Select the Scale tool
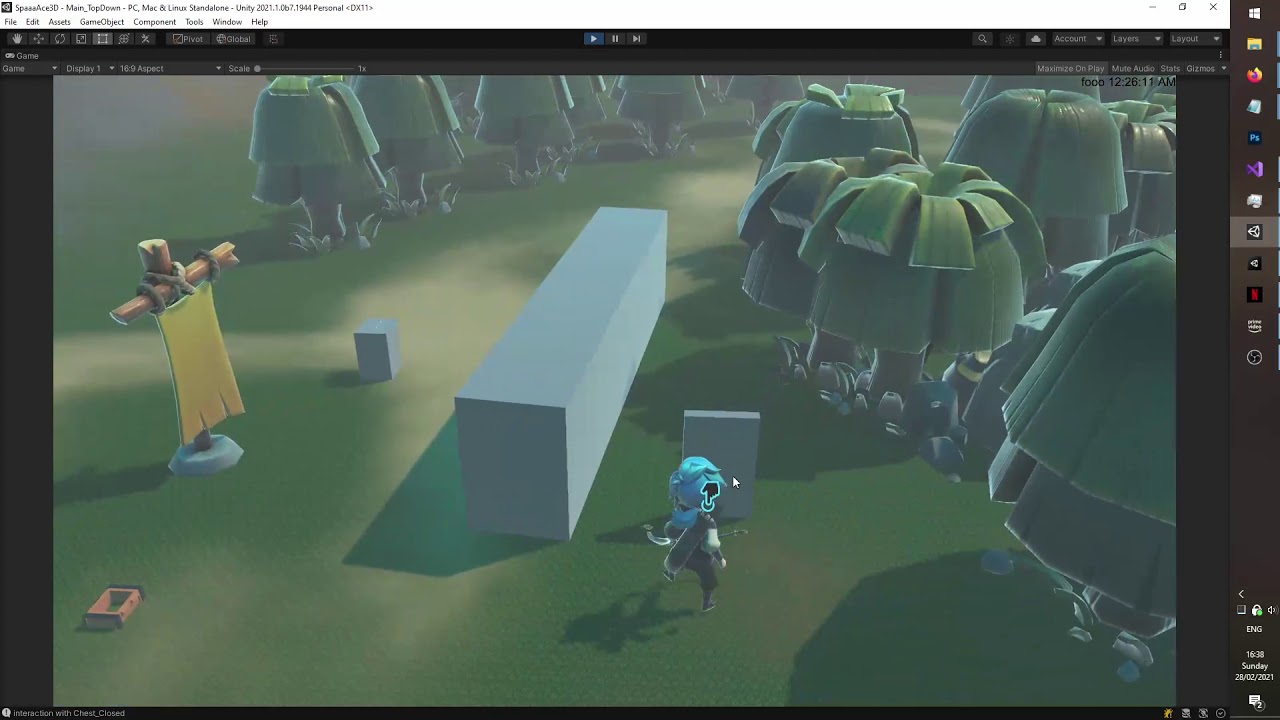The image size is (1280, 720). coord(81,39)
